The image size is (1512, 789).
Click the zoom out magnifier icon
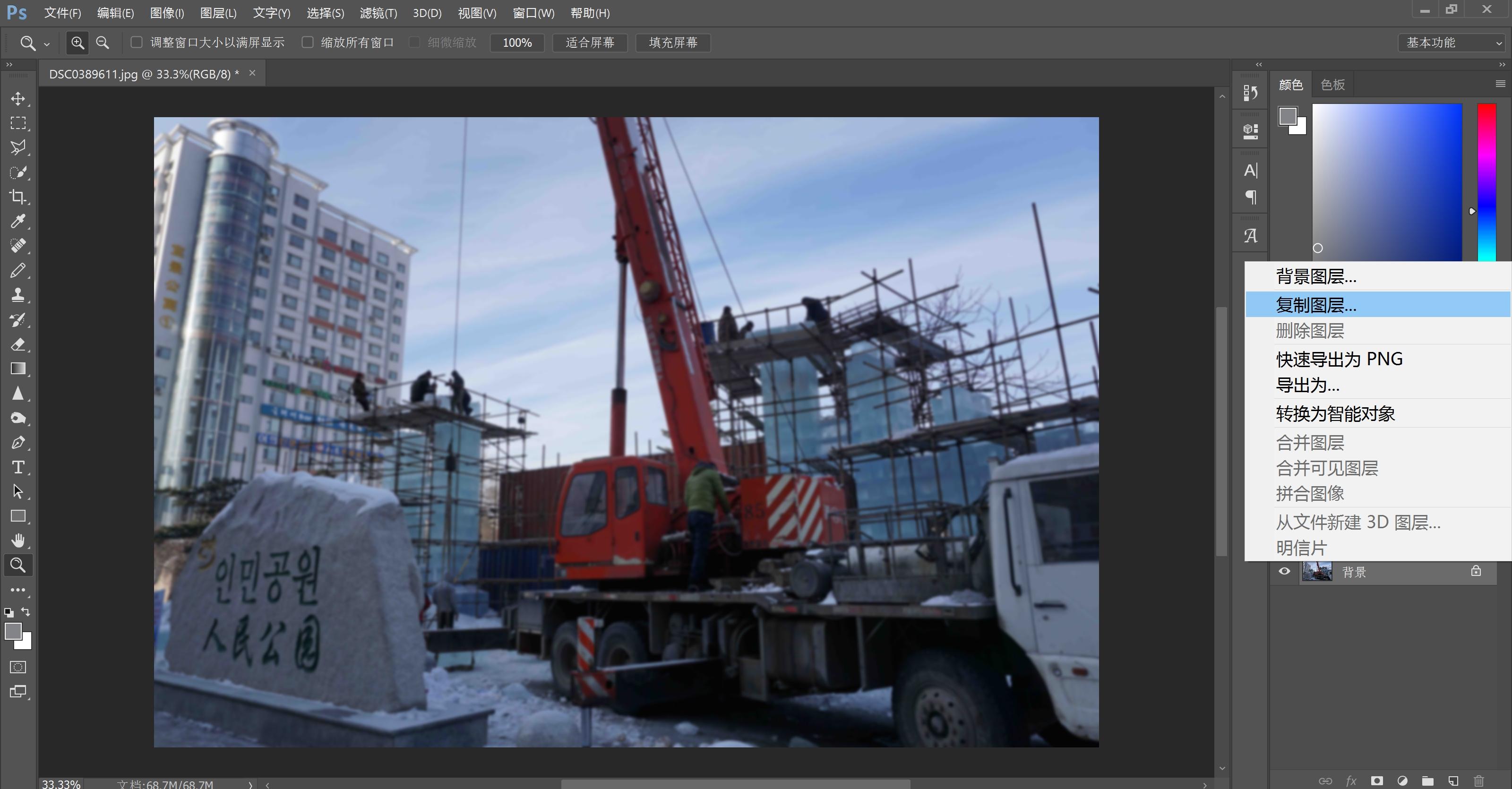[x=103, y=43]
